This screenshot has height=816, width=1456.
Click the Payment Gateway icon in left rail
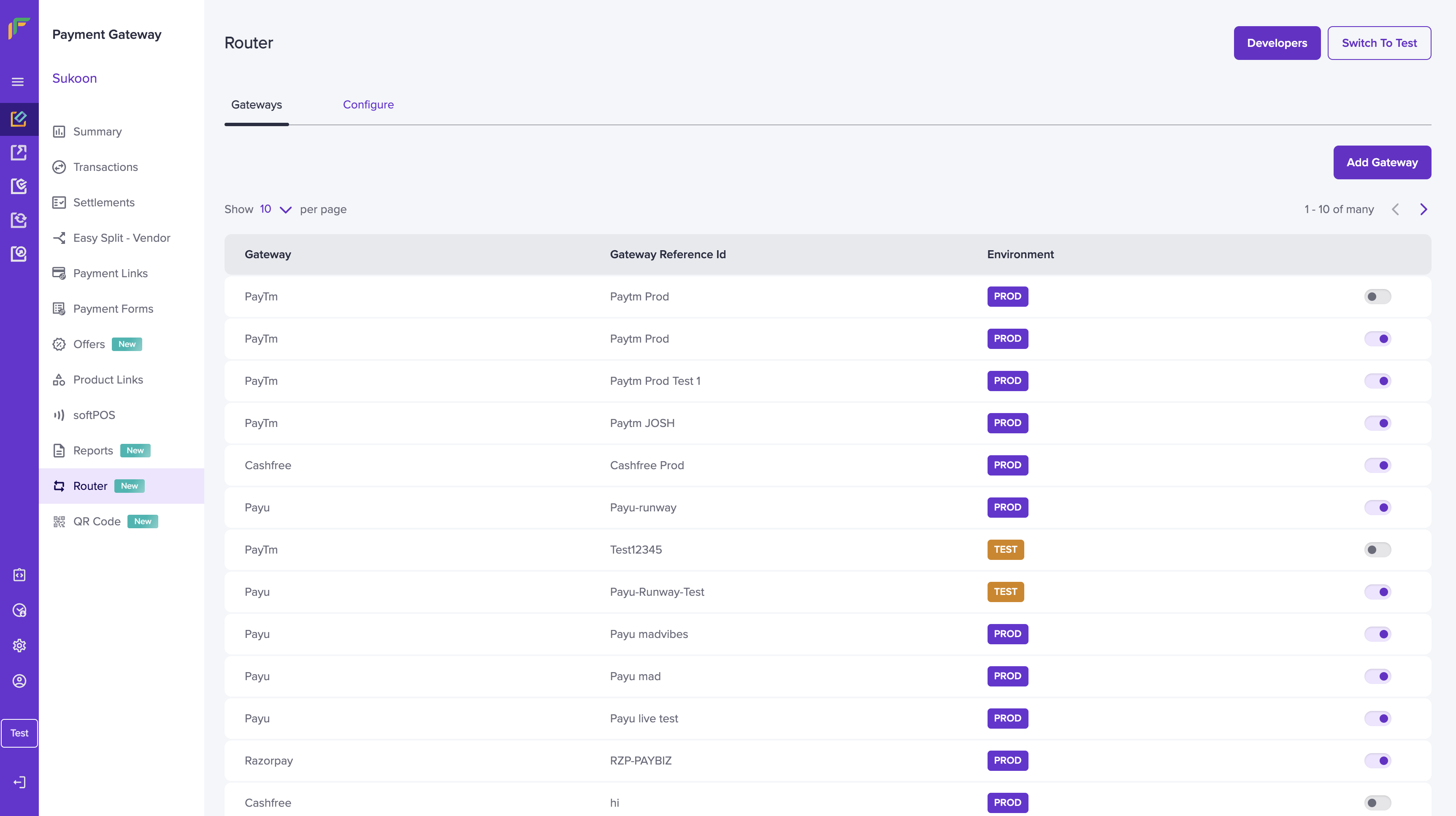coord(19,119)
